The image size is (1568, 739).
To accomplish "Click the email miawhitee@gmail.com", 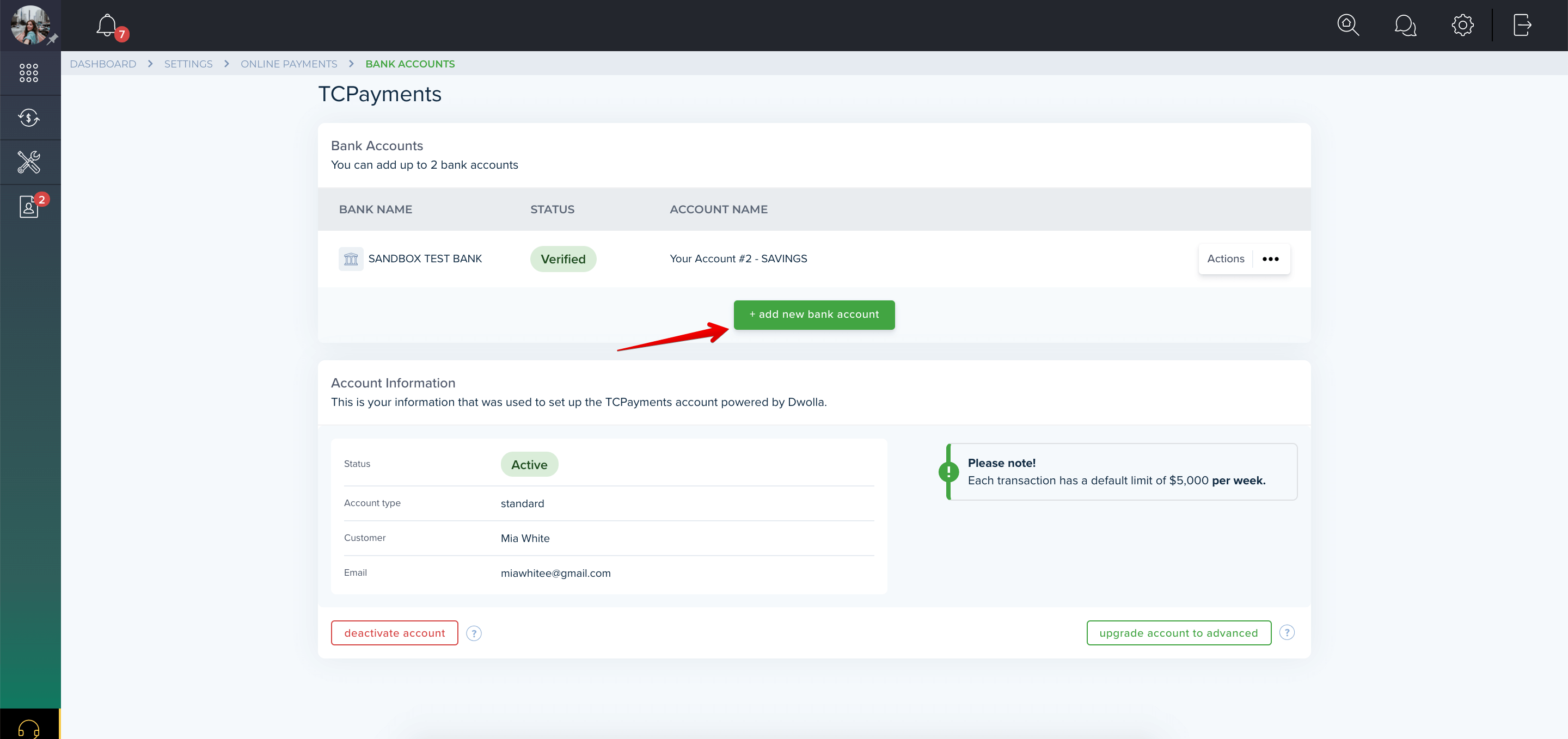I will [x=556, y=574].
